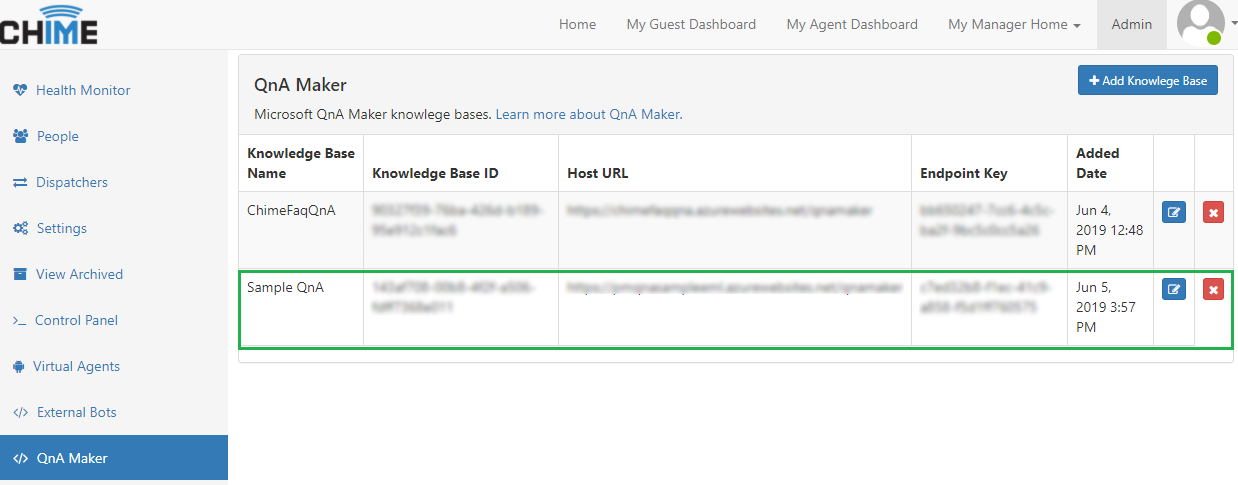Click the Added Date column header
Viewport: 1238px width, 485px height.
point(1110,163)
